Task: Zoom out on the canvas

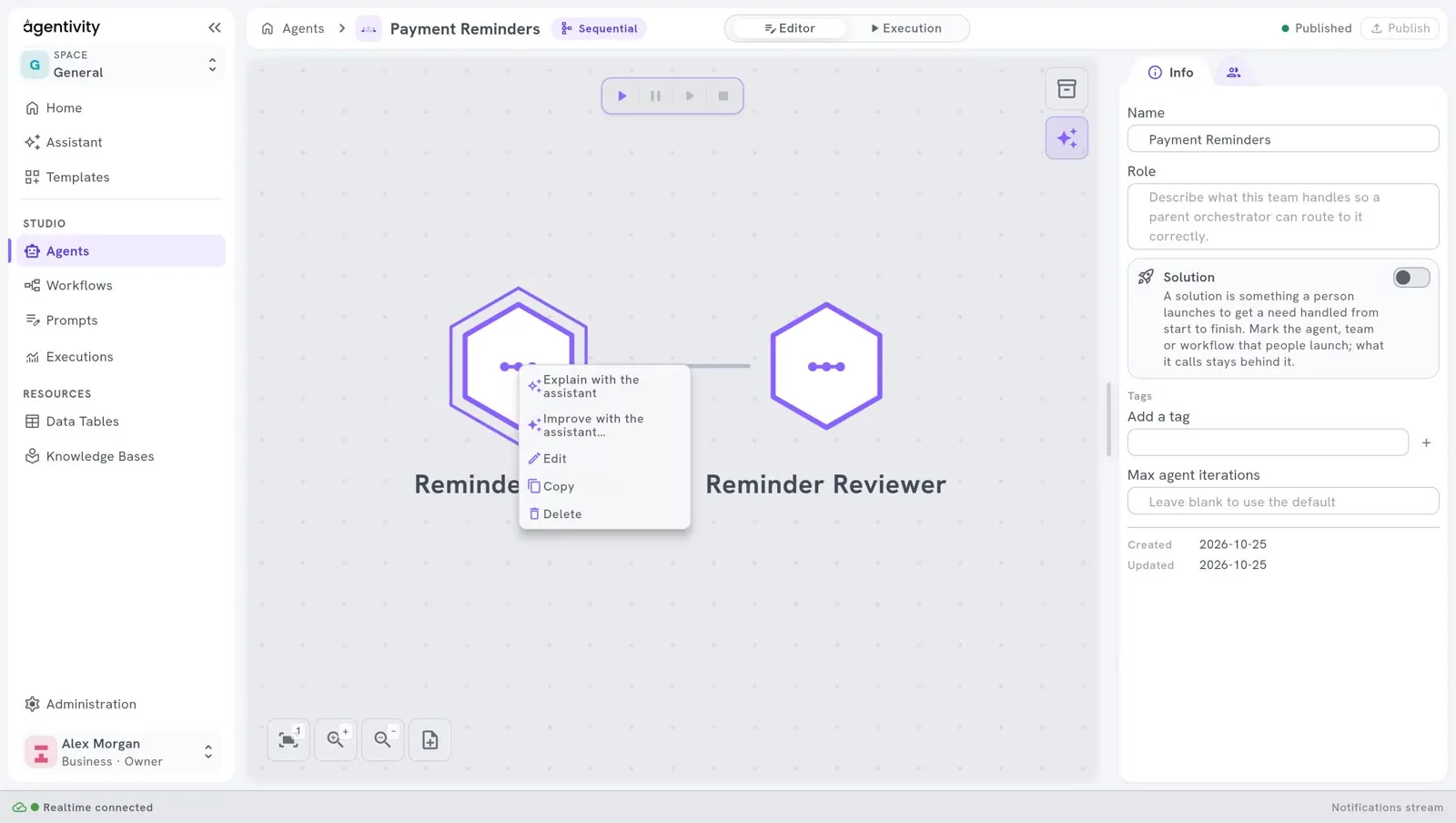Action: (x=383, y=740)
